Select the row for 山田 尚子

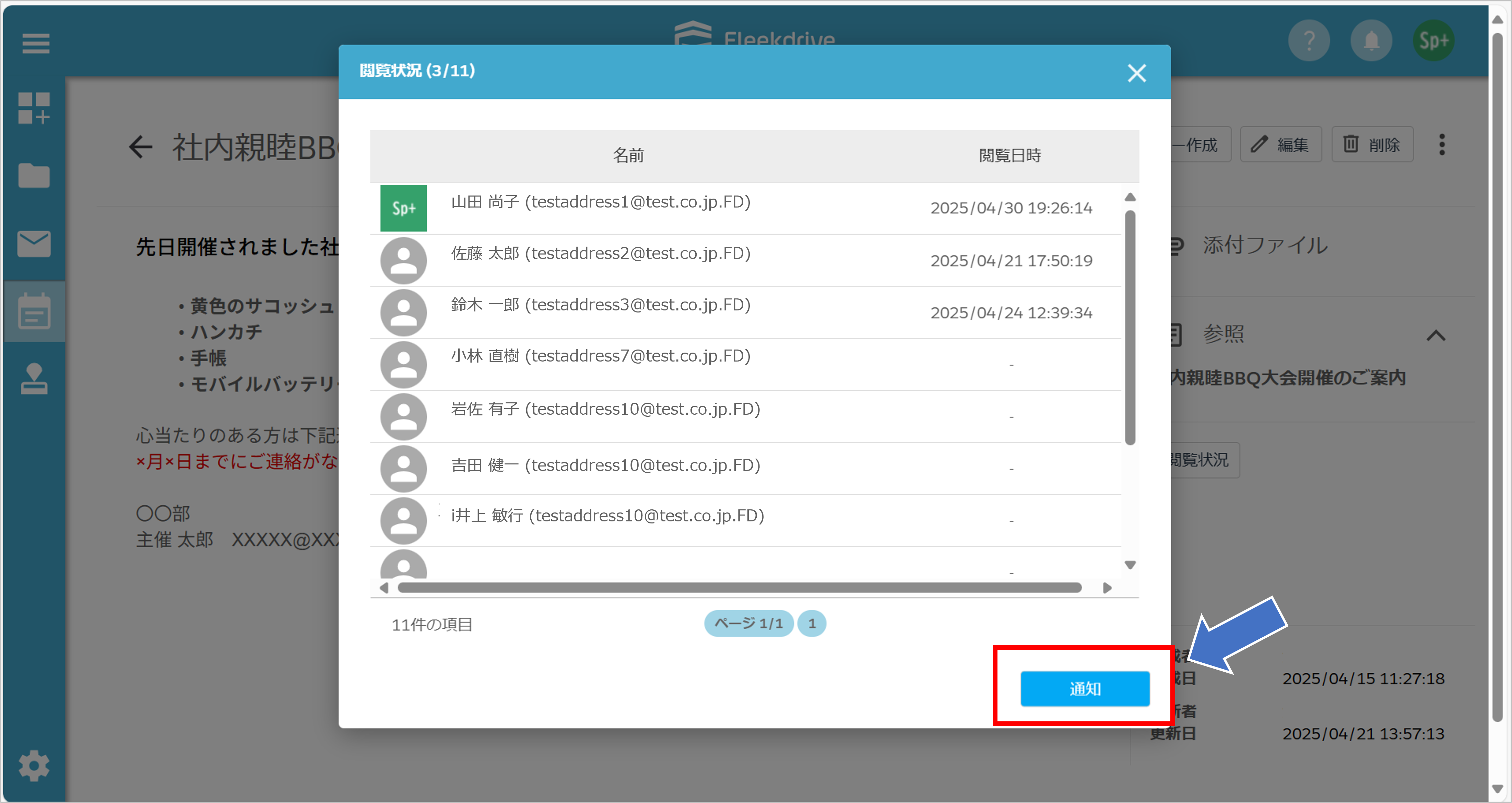pyautogui.click(x=745, y=208)
